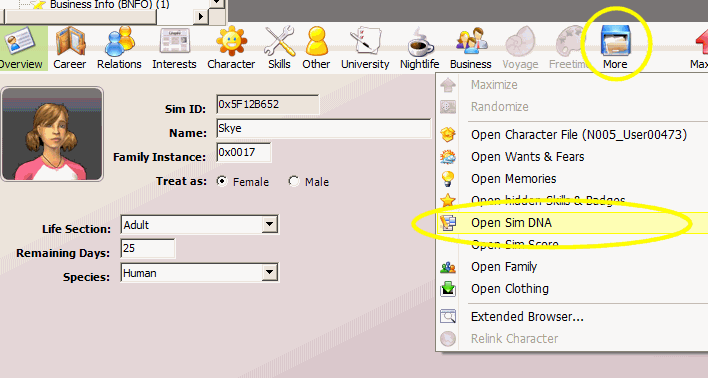Click the tree vertical scrollbar down arrow
The height and width of the screenshot is (378, 708).
[x=217, y=3]
